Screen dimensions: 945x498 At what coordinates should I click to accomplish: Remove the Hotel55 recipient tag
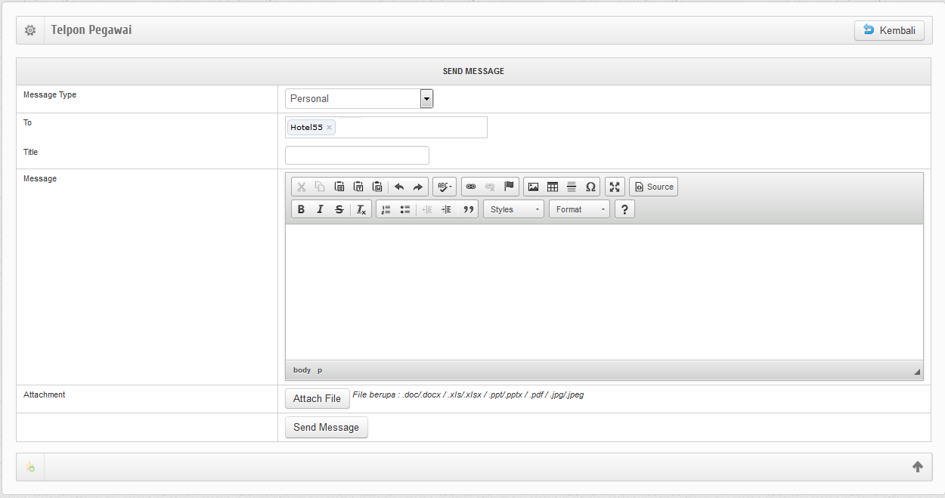click(x=329, y=128)
